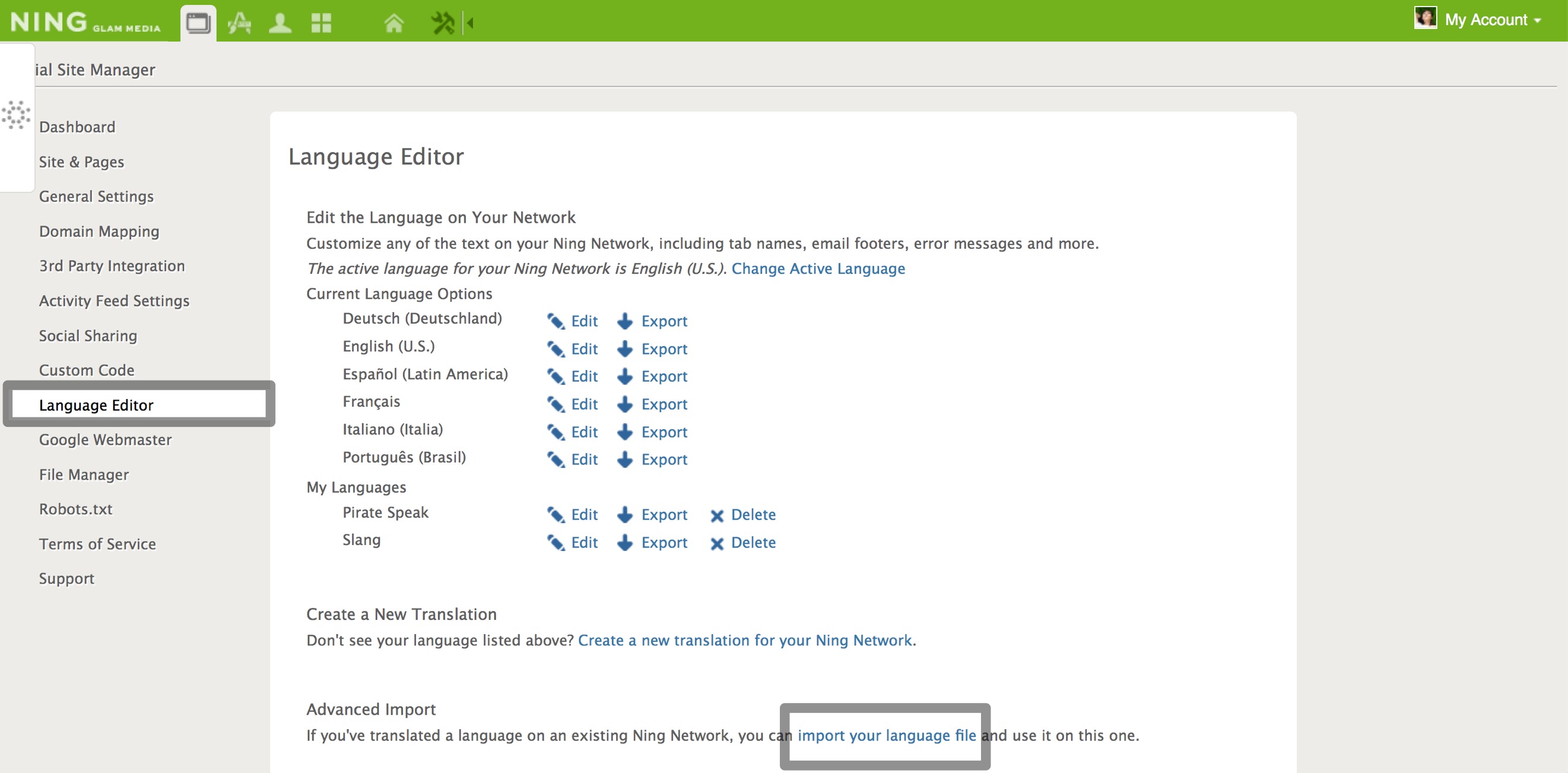Screen dimensions: 1568x773
Task: Collapse toolbar with the left arrow
Action: [x=470, y=23]
